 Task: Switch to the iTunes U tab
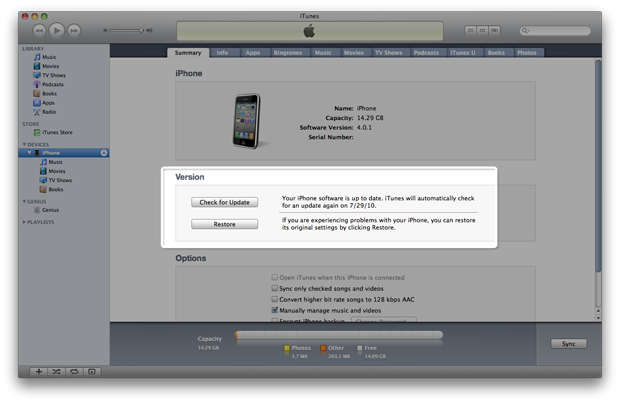pyautogui.click(x=463, y=53)
